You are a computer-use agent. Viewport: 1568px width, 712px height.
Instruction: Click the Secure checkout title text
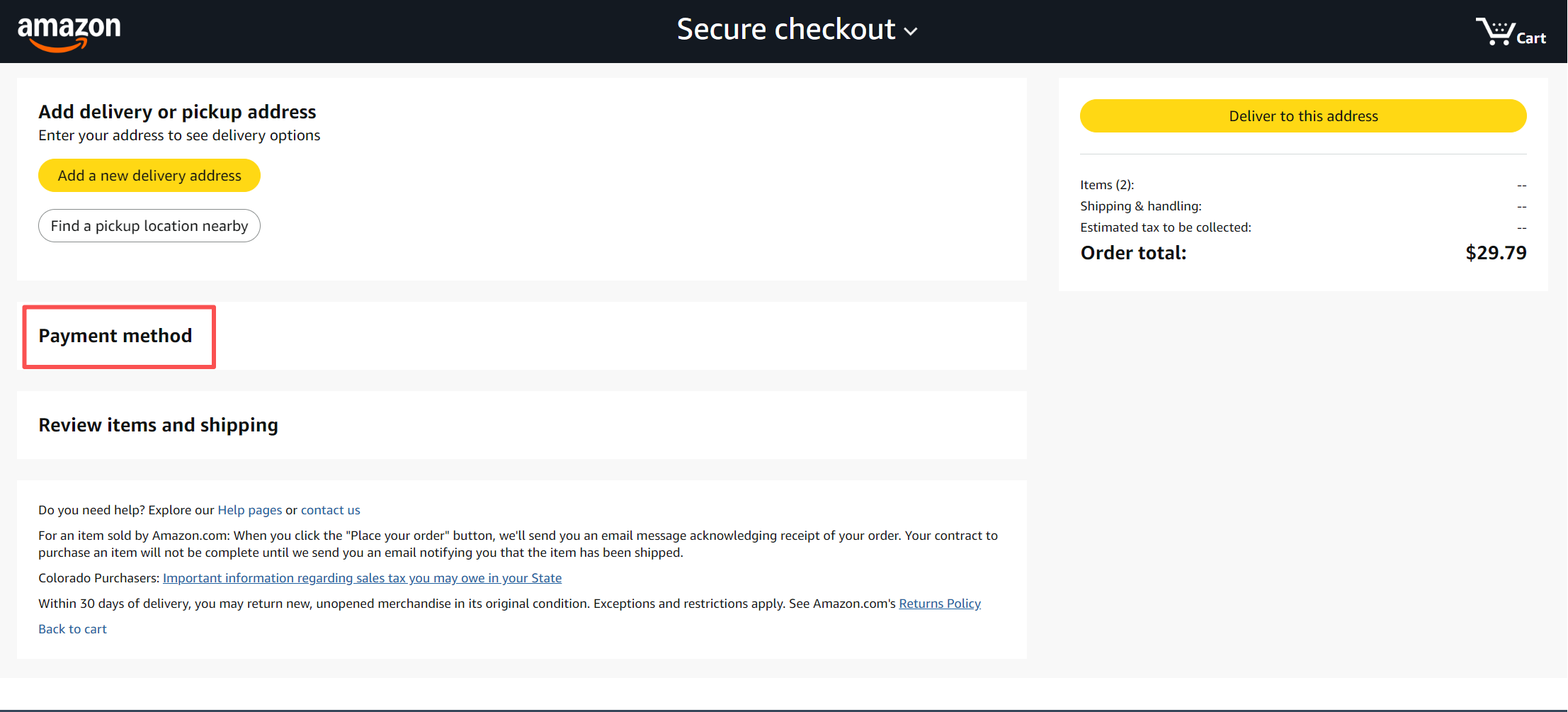[x=785, y=30]
